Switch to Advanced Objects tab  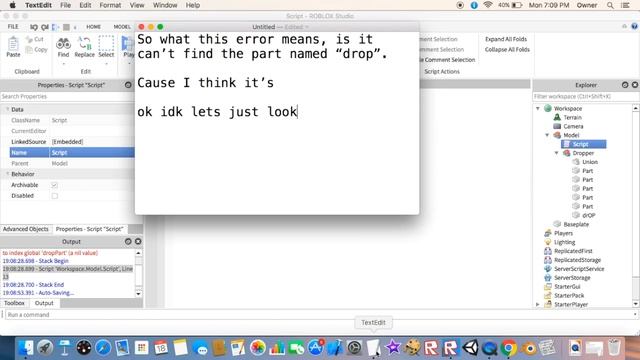tap(26, 229)
